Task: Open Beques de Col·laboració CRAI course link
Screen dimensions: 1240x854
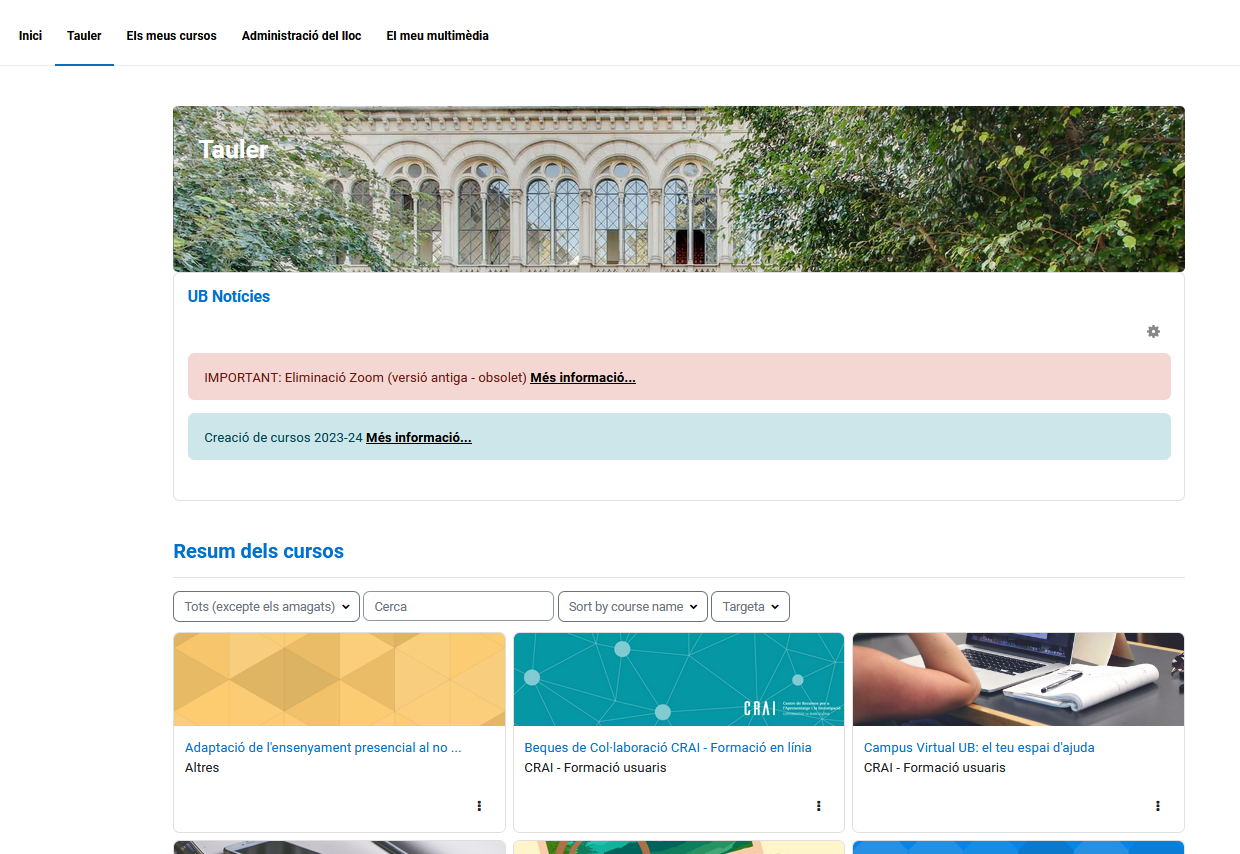Action: 667,747
